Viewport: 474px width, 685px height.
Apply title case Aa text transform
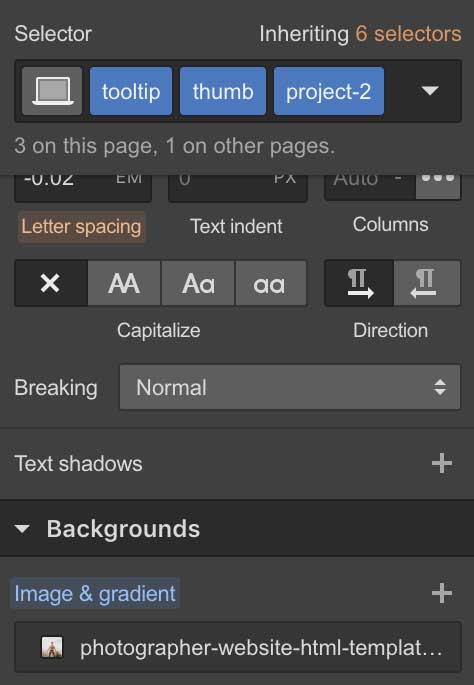click(198, 283)
